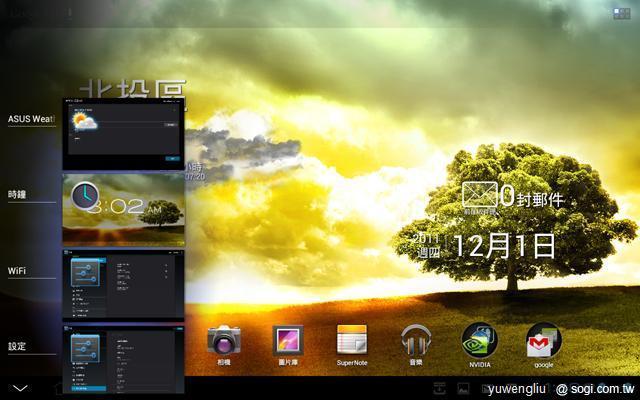
Task: Open the all-apps grid icon
Action: 622,13
